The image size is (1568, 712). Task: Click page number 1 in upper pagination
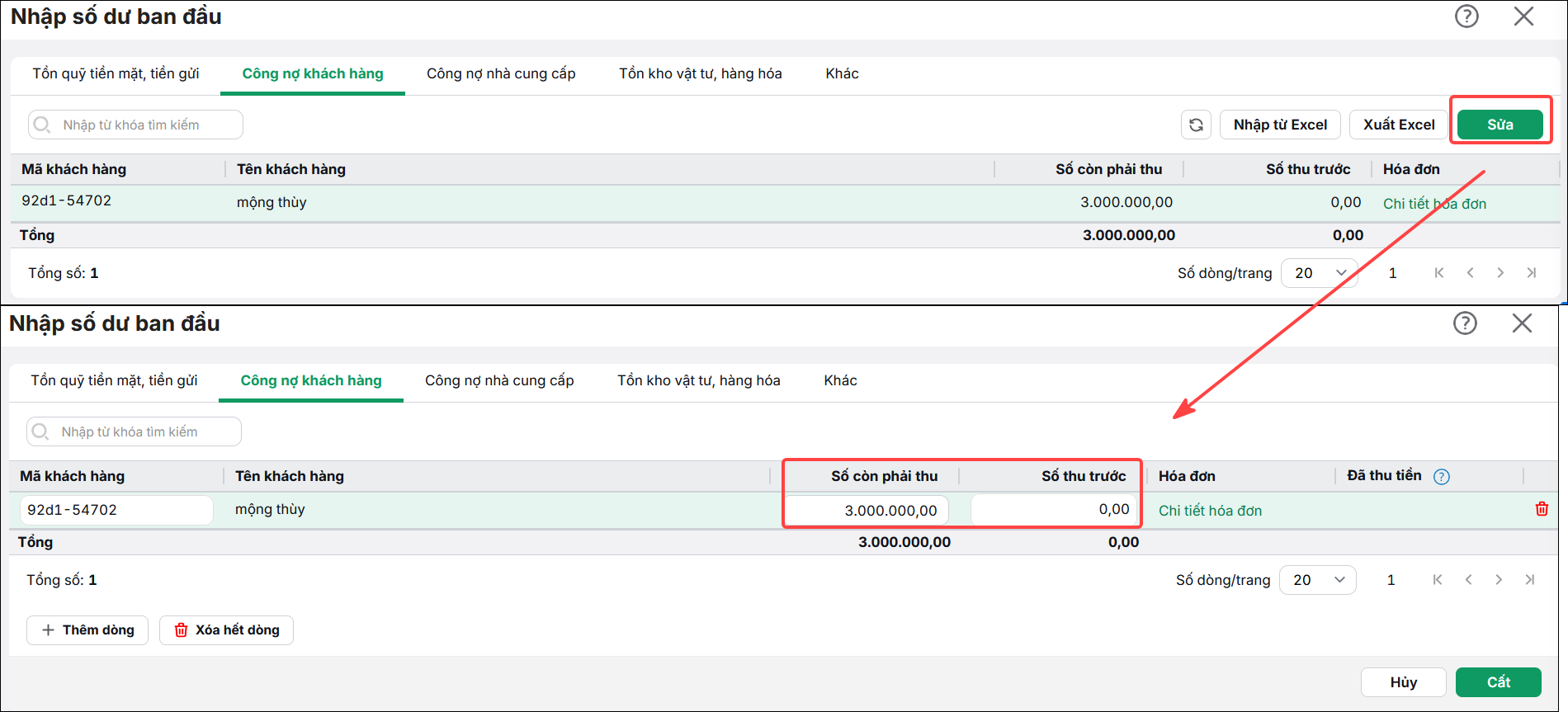tap(1393, 273)
